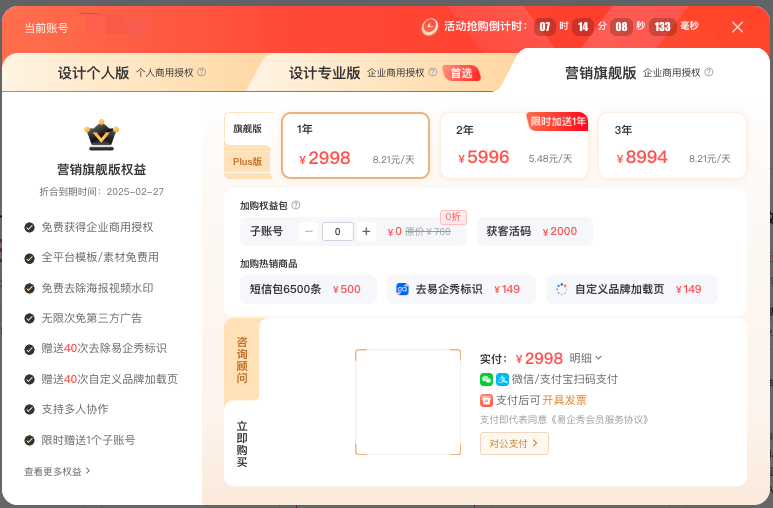773x508 pixels.
Task: Click check icon for 免费去除海报视频水印
Action: coord(30,289)
